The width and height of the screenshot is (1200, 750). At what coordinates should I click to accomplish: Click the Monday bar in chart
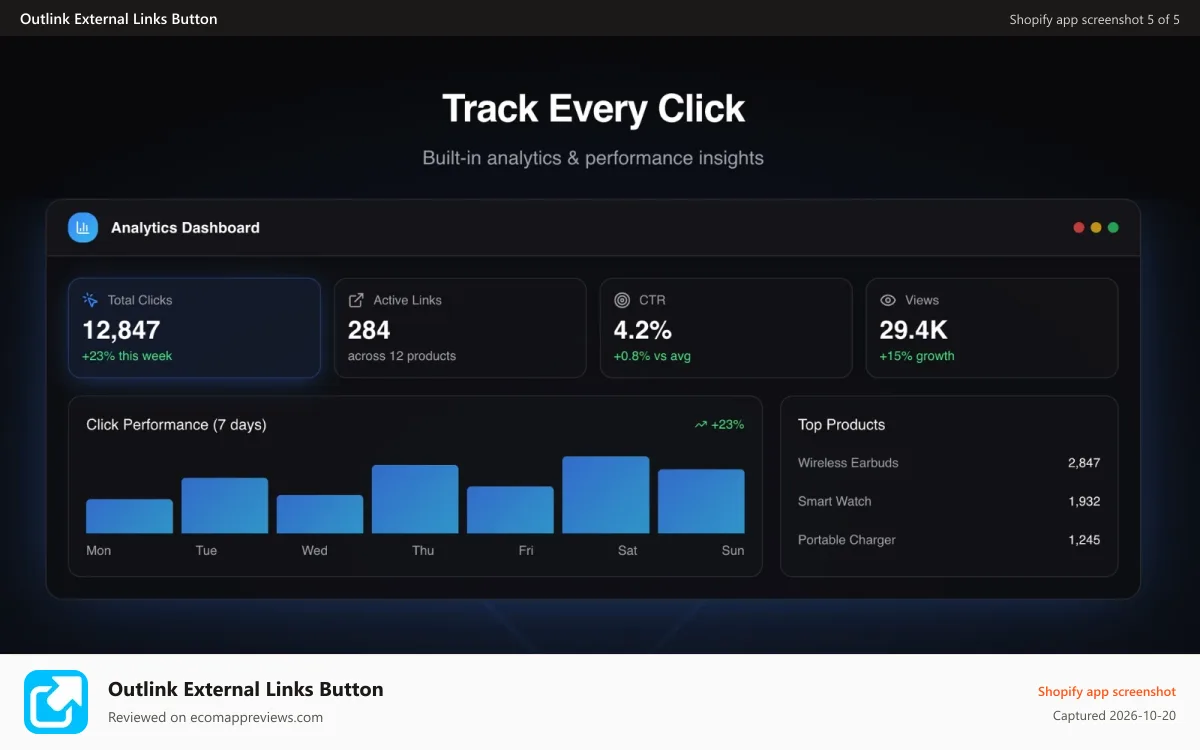[x=129, y=516]
